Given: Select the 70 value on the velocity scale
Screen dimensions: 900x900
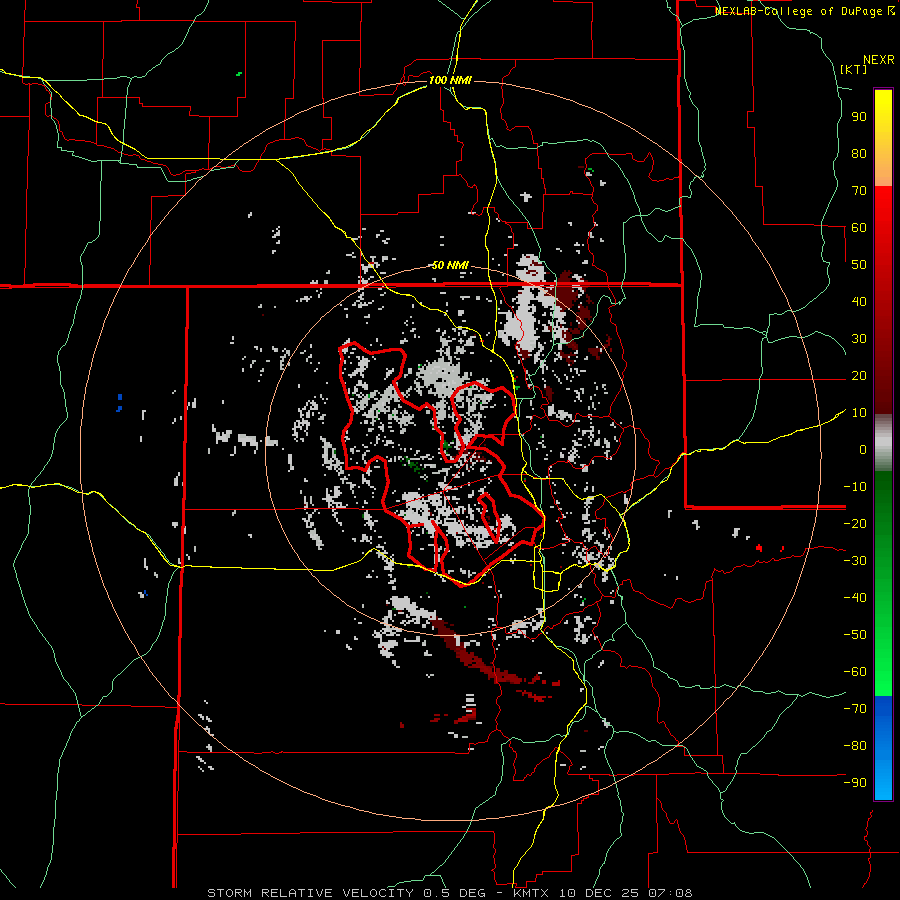Looking at the screenshot, I should (x=859, y=191).
